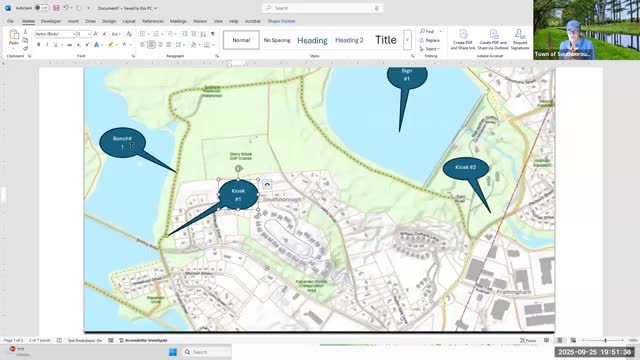The image size is (640, 360).
Task: Increase paragraph indent
Action: (x=193, y=34)
